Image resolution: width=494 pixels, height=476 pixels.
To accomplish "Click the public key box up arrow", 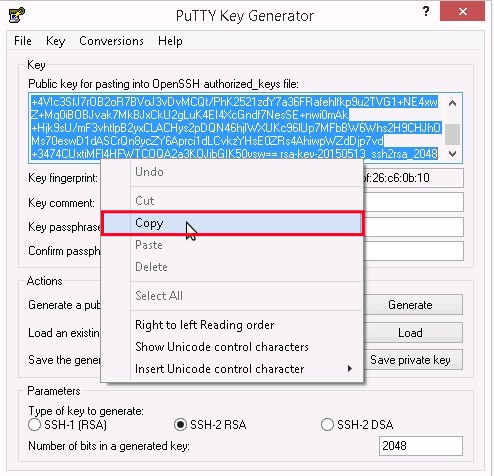I will [452, 103].
